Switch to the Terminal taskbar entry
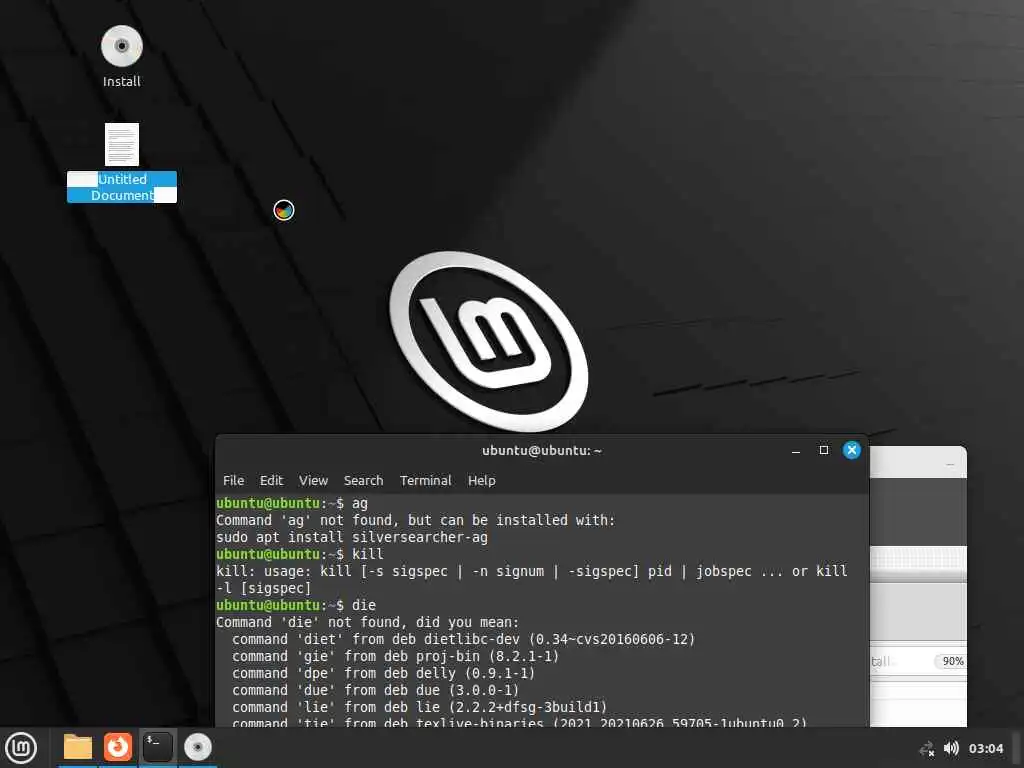The width and height of the screenshot is (1024, 768). (x=157, y=746)
